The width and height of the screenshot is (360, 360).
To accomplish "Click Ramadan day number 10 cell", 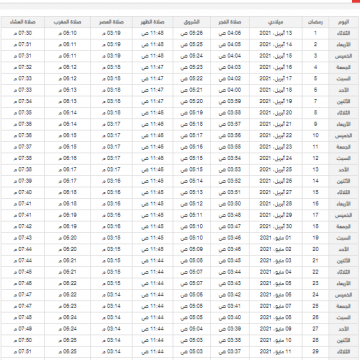I will point(315,136).
